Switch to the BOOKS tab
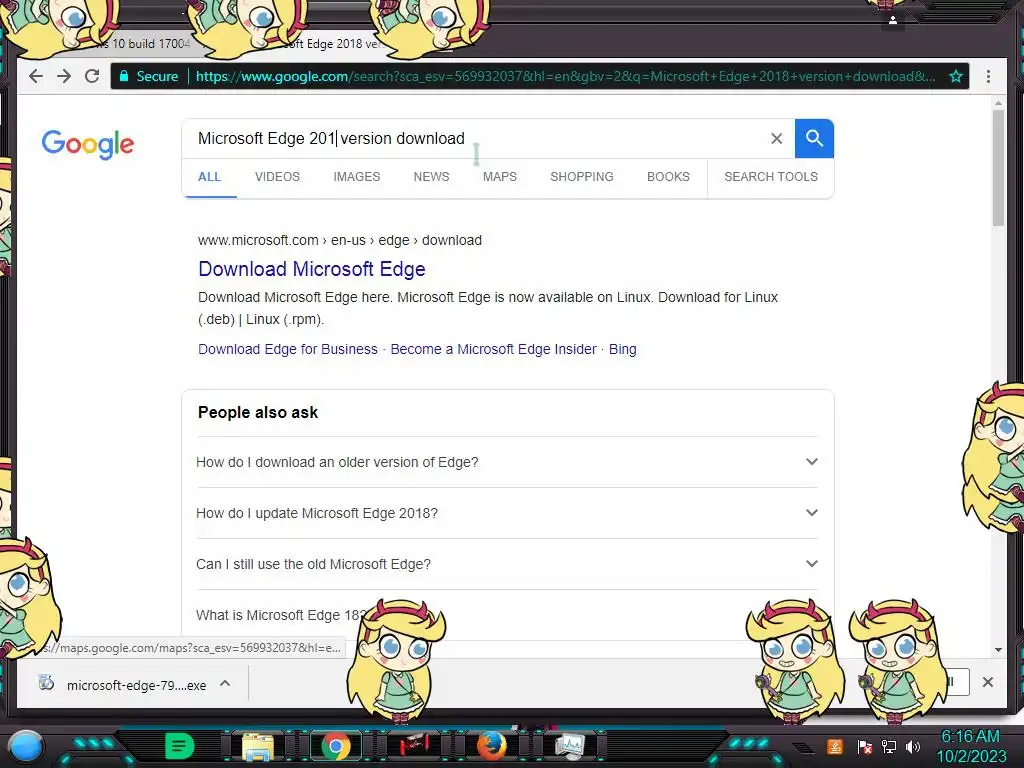 click(668, 177)
